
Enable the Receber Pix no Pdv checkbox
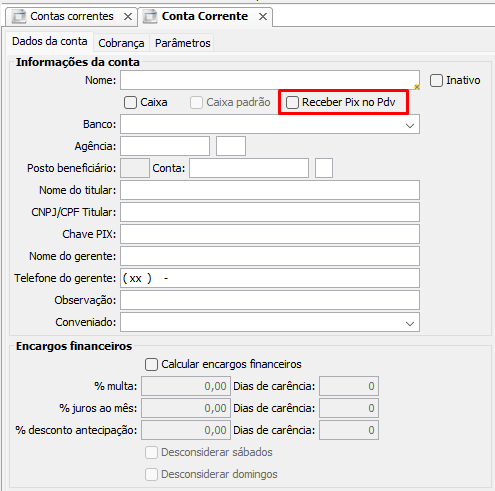click(x=292, y=102)
